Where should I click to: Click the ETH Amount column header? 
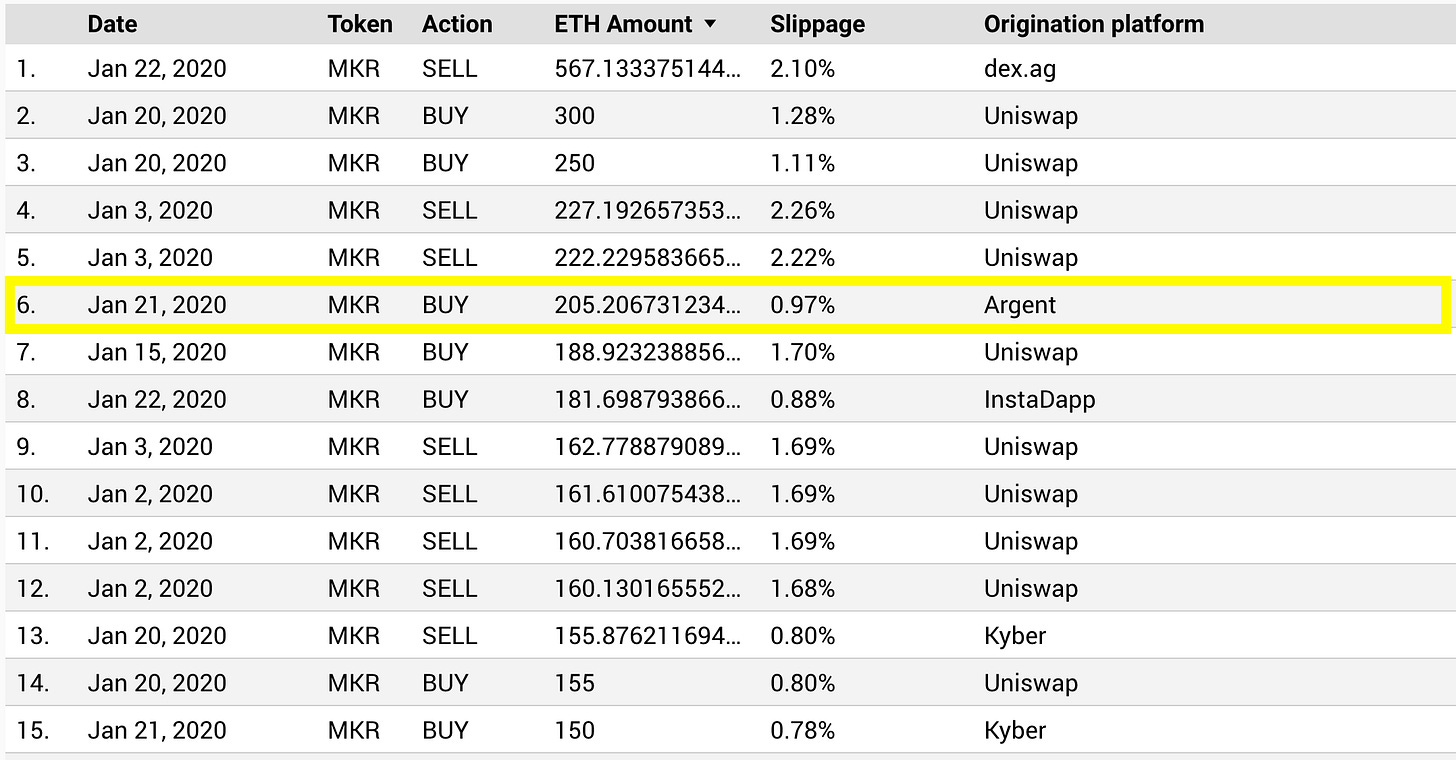click(623, 24)
